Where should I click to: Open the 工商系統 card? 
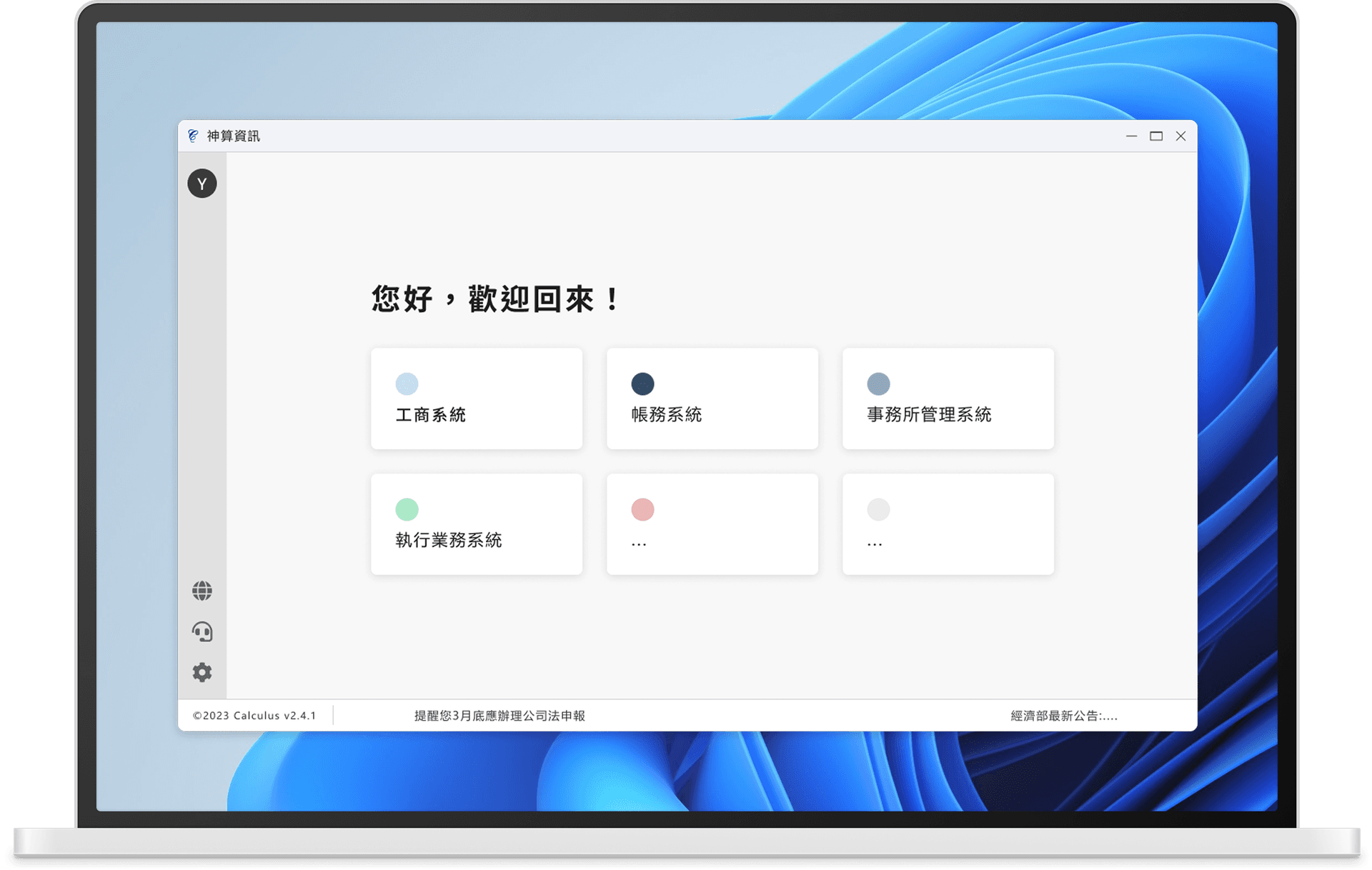click(x=477, y=414)
